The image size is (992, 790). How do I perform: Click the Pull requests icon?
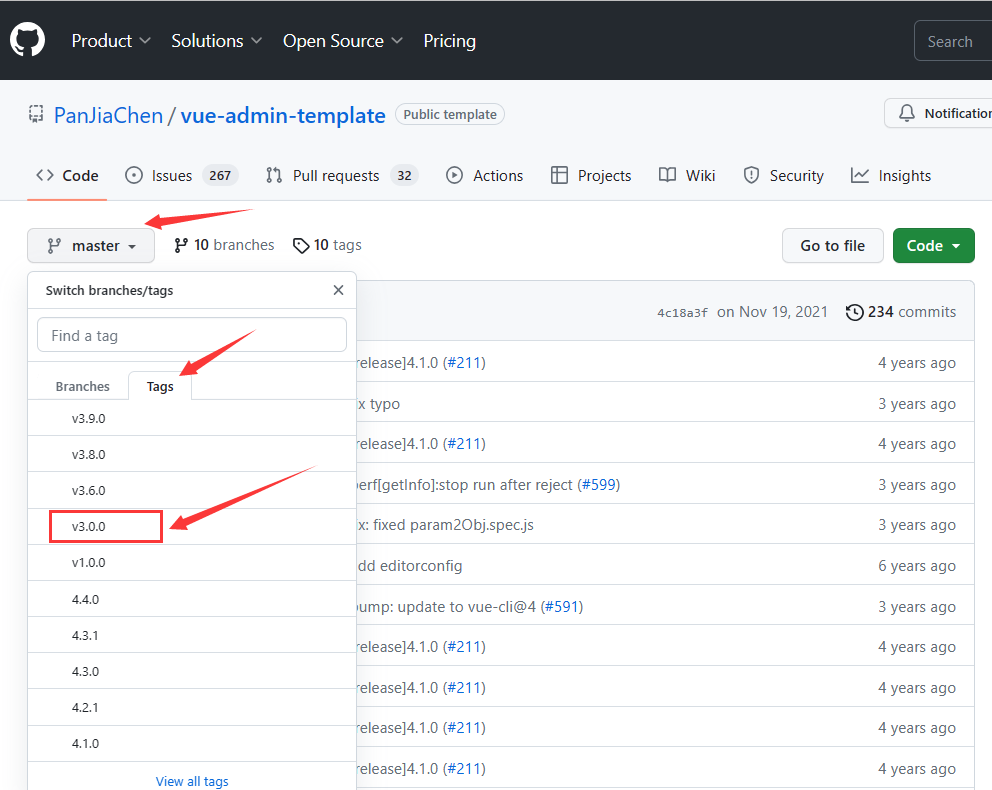tap(274, 175)
